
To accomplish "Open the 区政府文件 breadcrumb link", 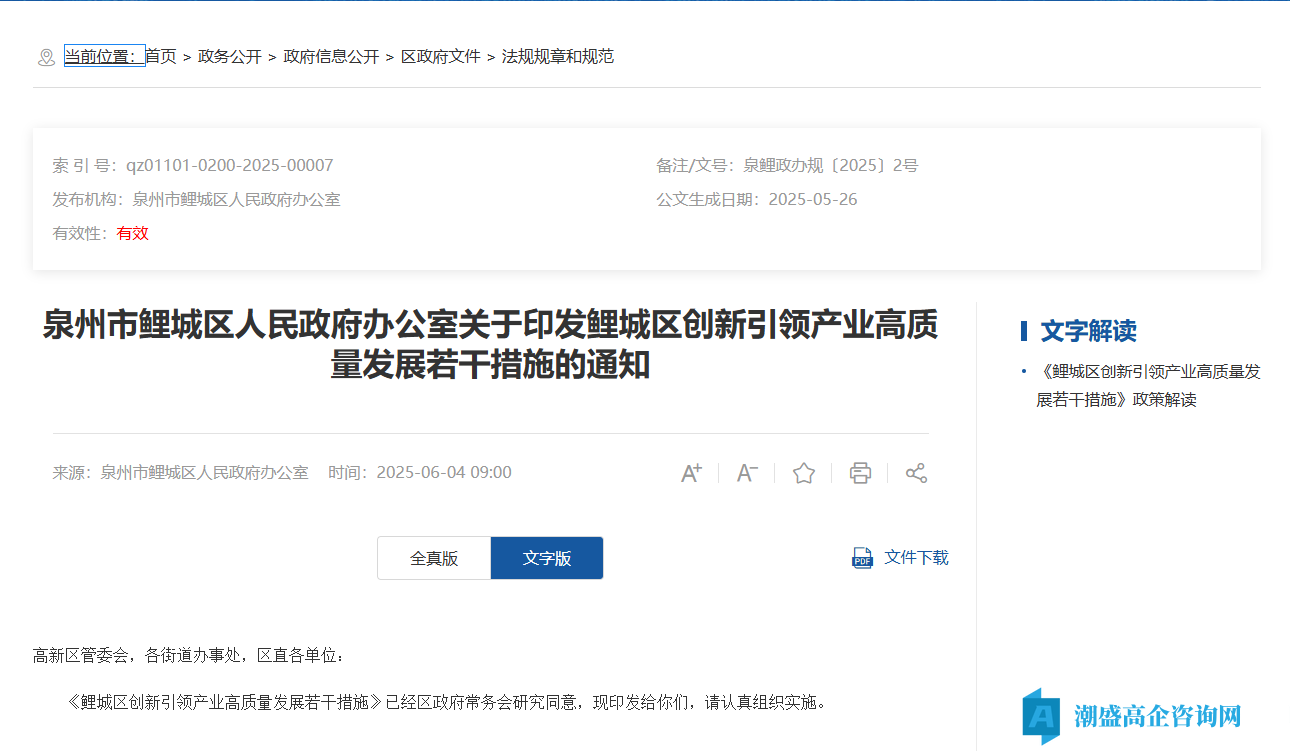I will (441, 57).
